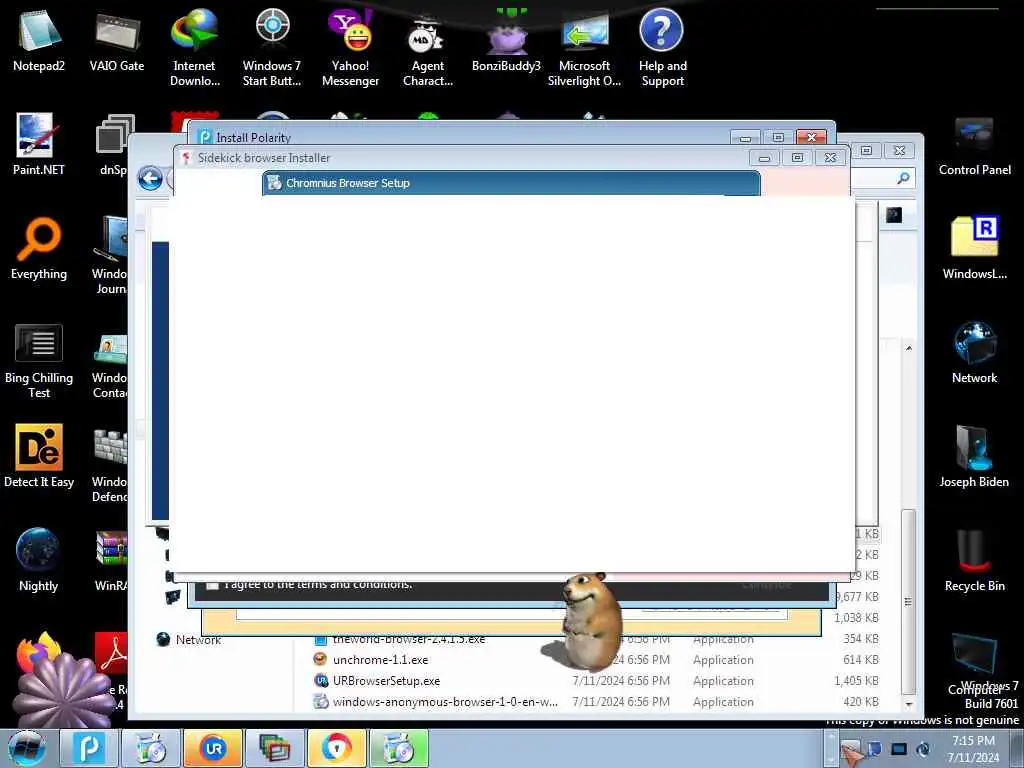Image resolution: width=1024 pixels, height=768 pixels.
Task: Click the Chromnius Browser Setup title bar
Action: (511, 183)
